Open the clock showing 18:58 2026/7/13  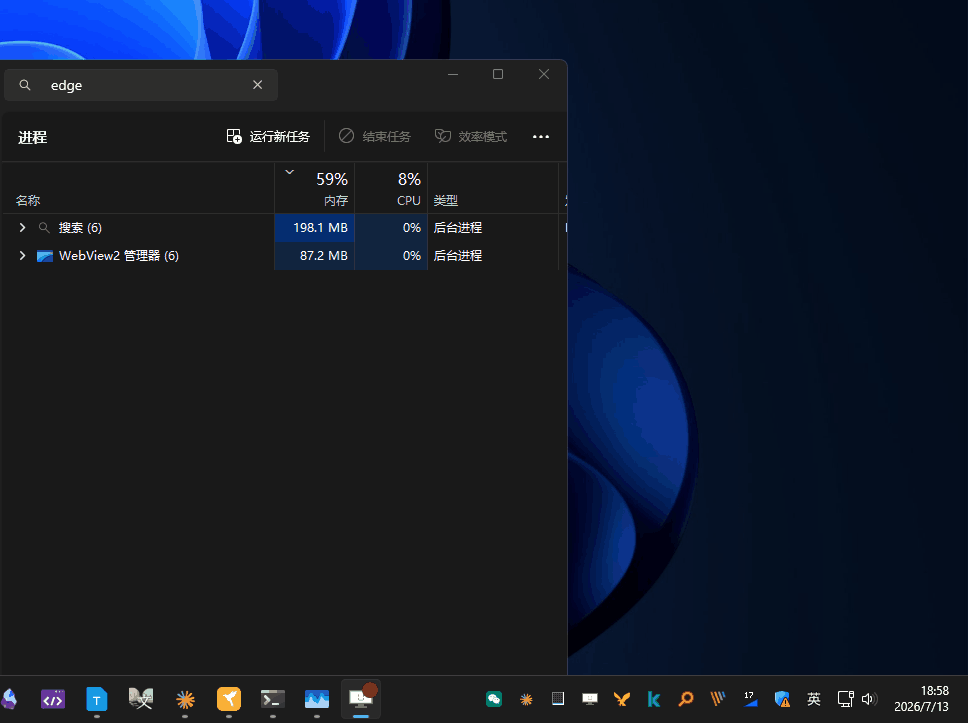tap(922, 698)
